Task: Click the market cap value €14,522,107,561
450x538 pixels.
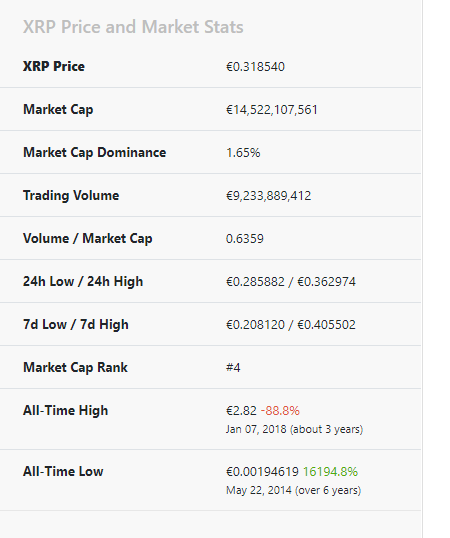Action: click(272, 110)
